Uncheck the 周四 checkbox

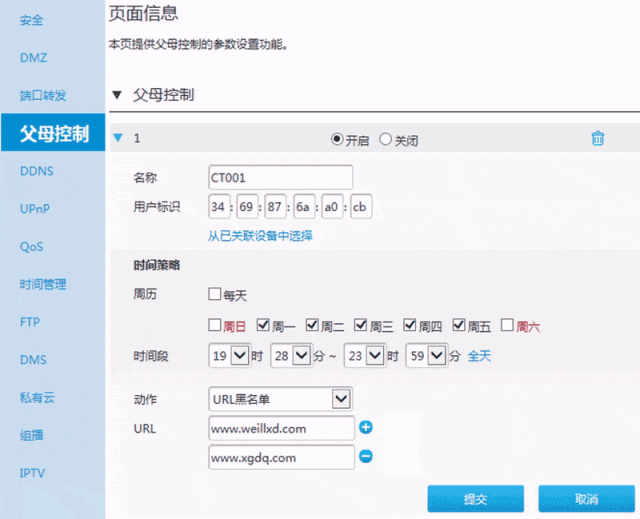pyautogui.click(x=410, y=325)
